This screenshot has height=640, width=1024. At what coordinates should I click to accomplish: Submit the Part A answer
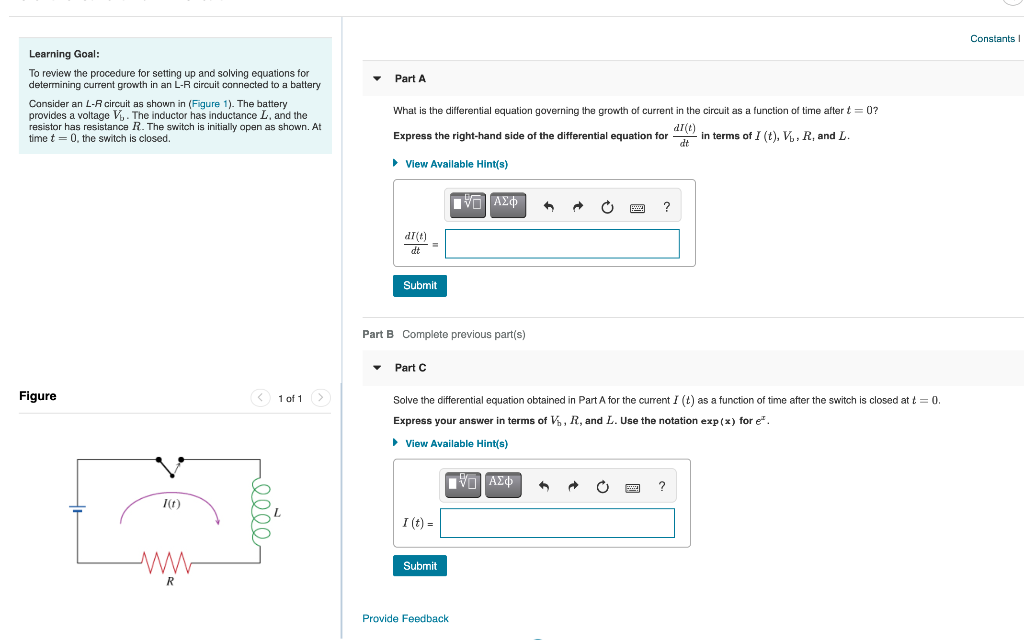click(x=419, y=285)
